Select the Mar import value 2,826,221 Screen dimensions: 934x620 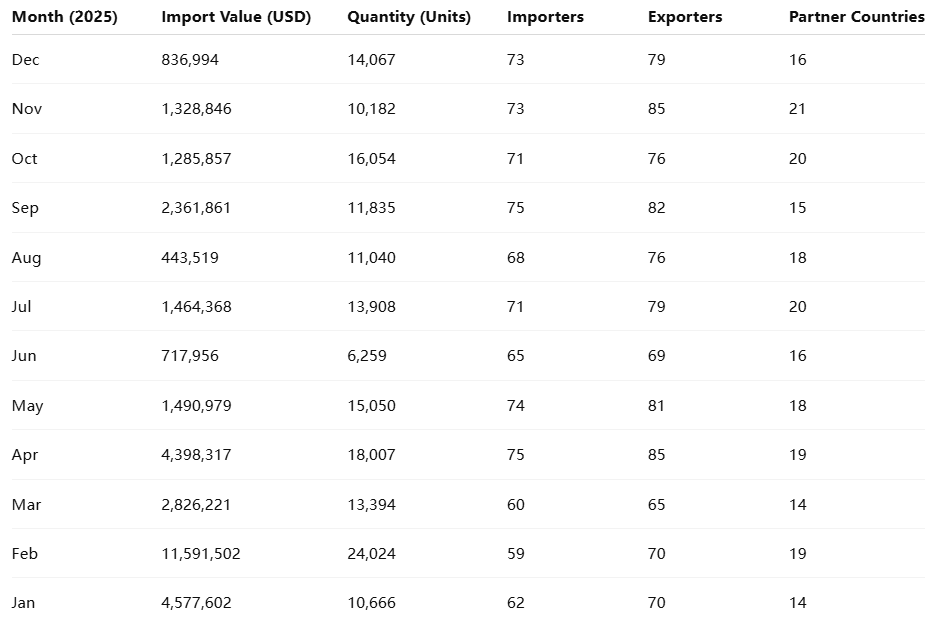(x=196, y=505)
